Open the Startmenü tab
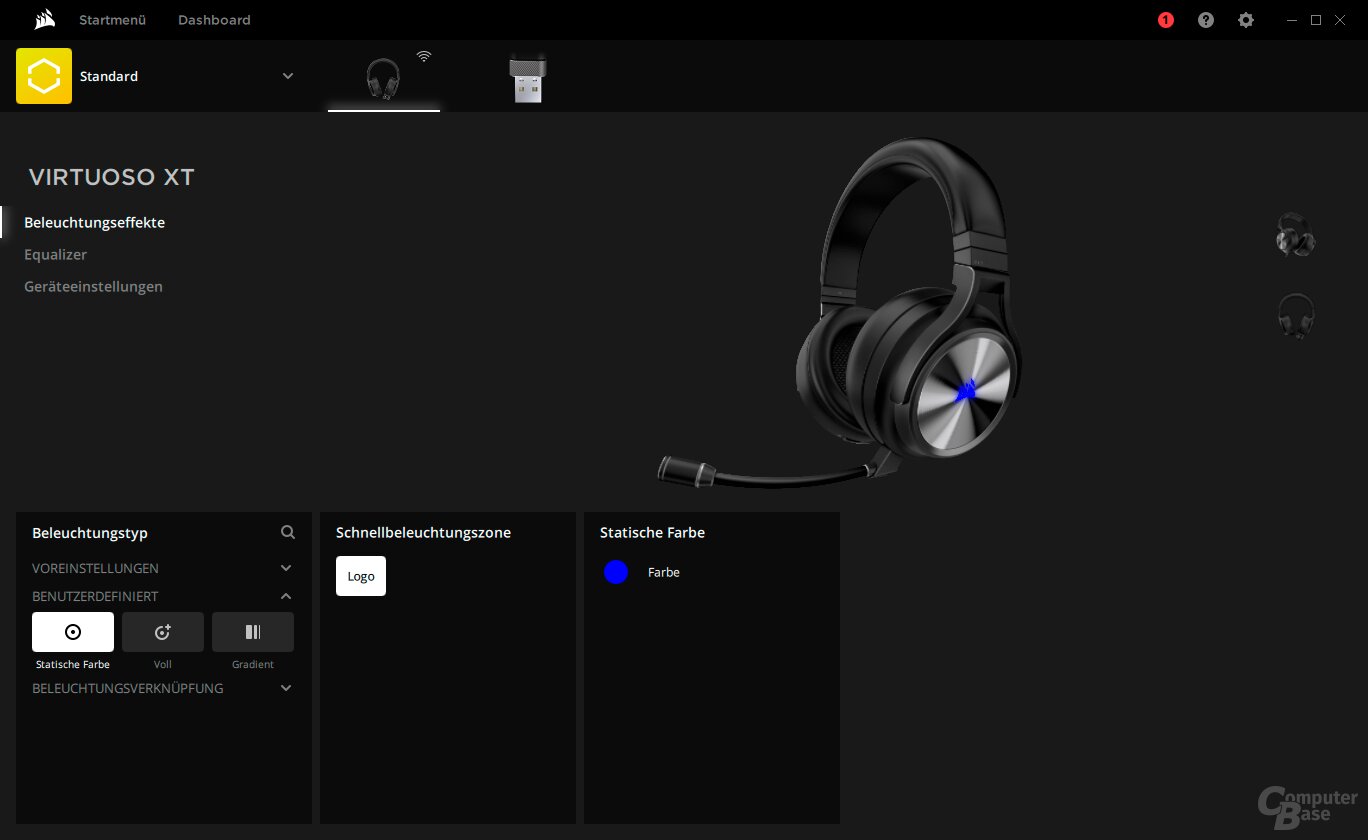 [x=113, y=20]
